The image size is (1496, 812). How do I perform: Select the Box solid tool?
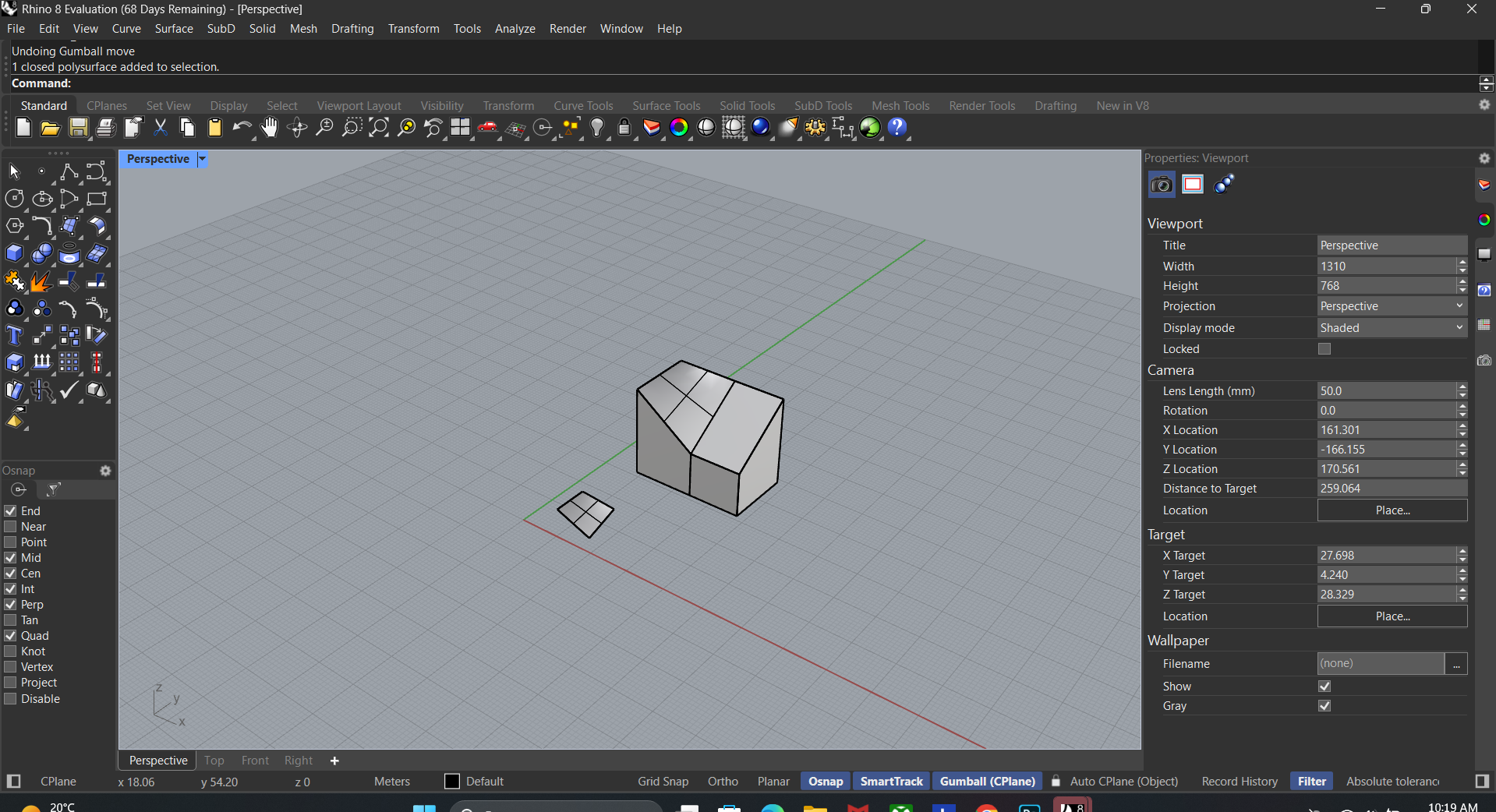pyautogui.click(x=14, y=254)
